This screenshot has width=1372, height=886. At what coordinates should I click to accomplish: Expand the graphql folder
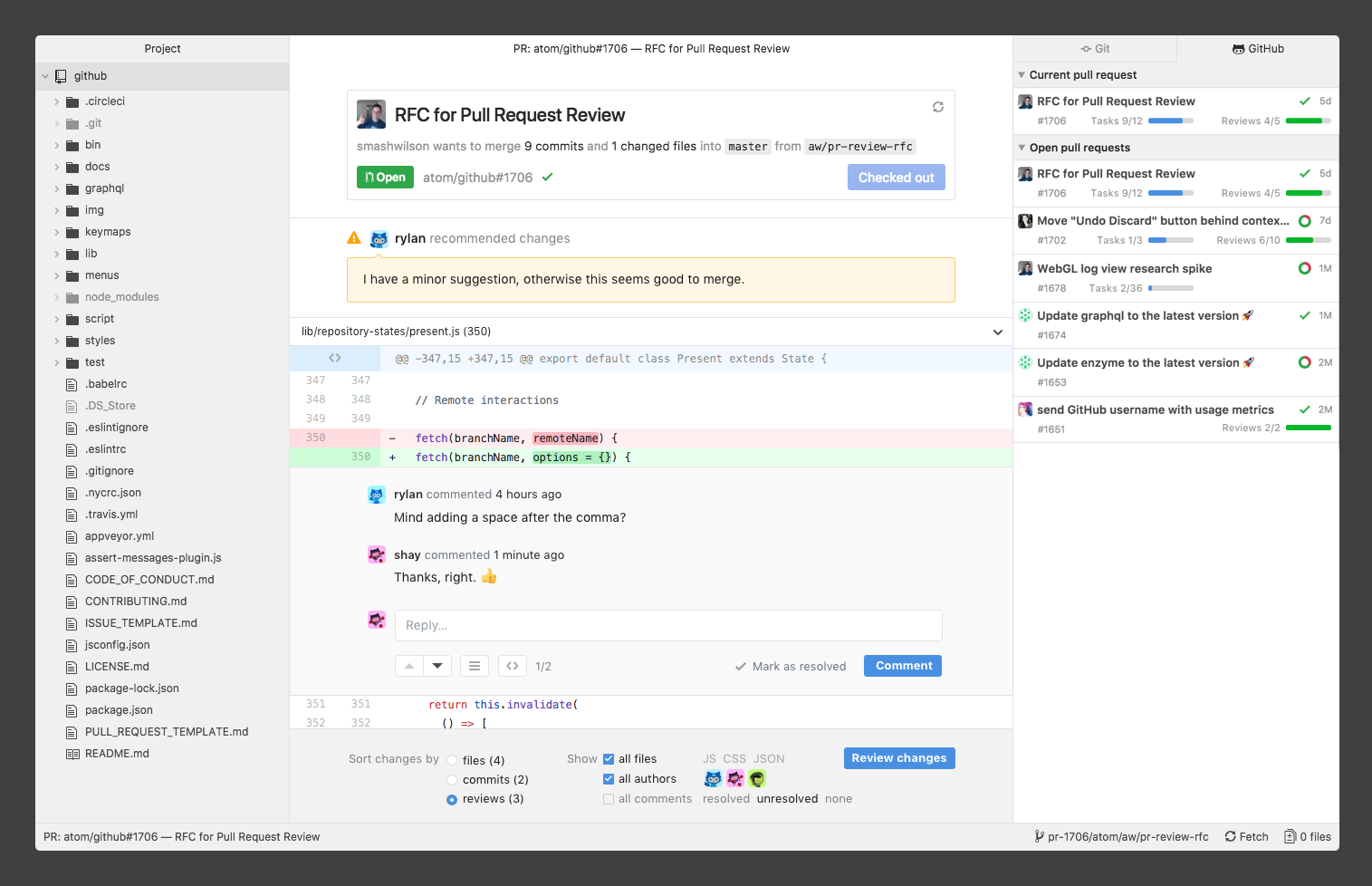(x=56, y=188)
